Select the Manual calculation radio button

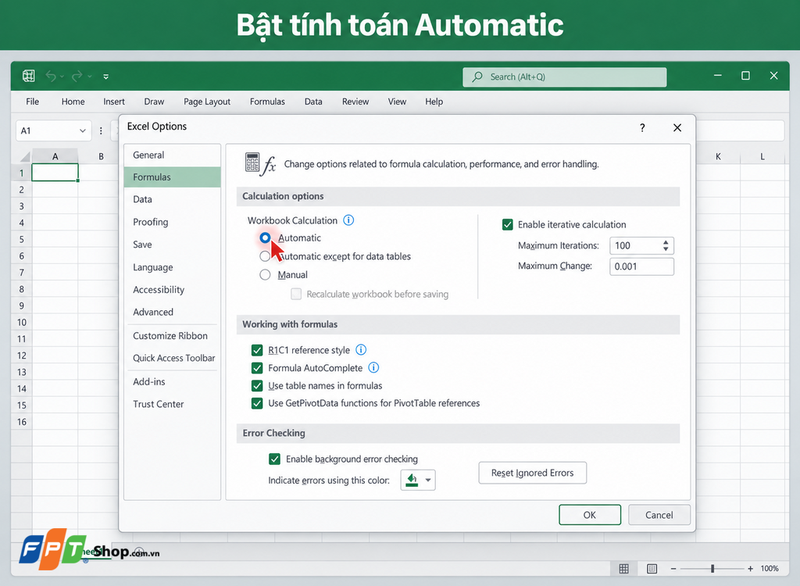pyautogui.click(x=265, y=275)
